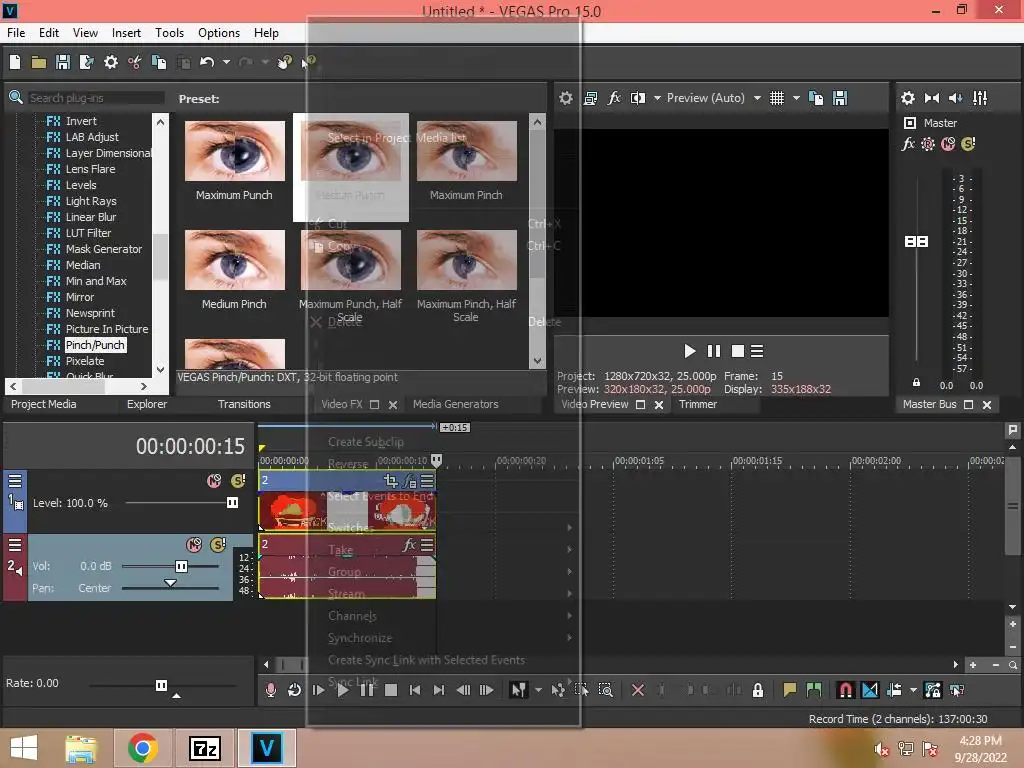Open Event Pan/Crop on video event
Screen dimensions: 1024x768
(391, 481)
